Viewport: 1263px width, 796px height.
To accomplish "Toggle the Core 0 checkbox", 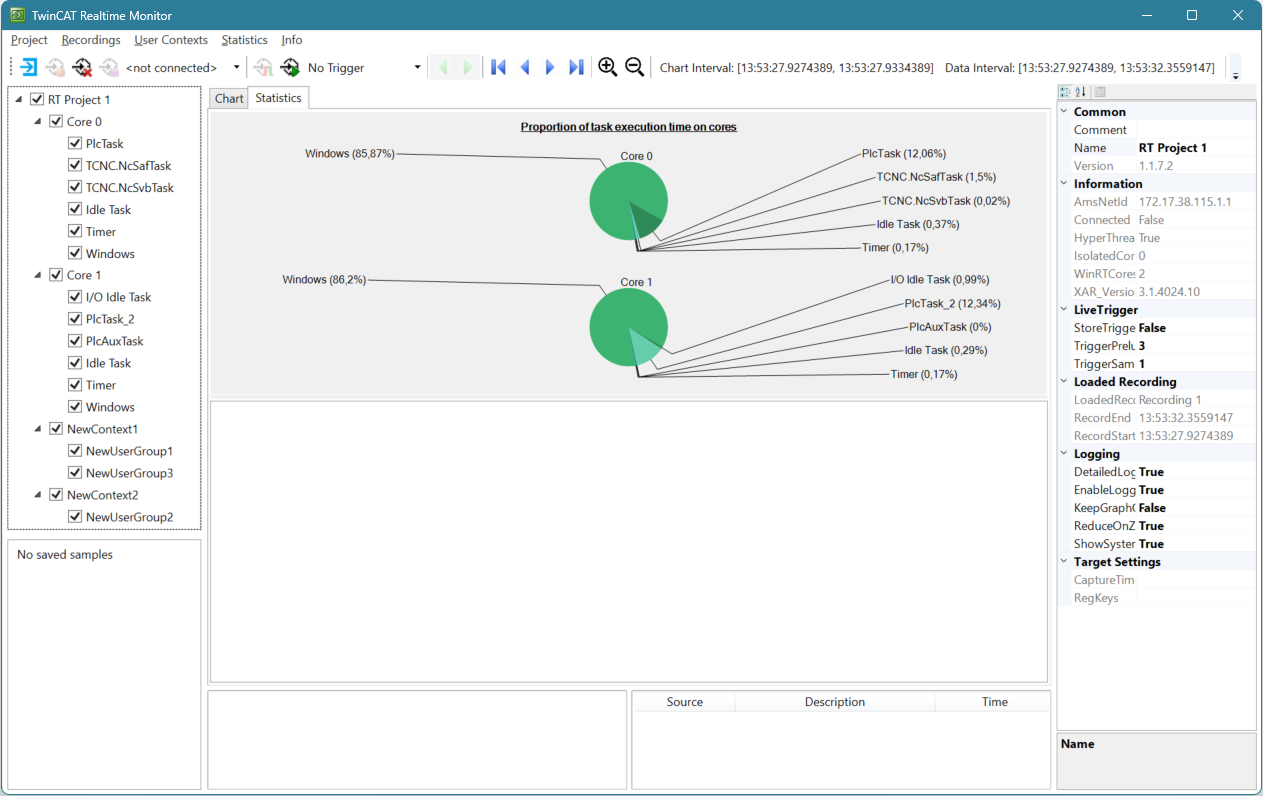I will (x=56, y=122).
